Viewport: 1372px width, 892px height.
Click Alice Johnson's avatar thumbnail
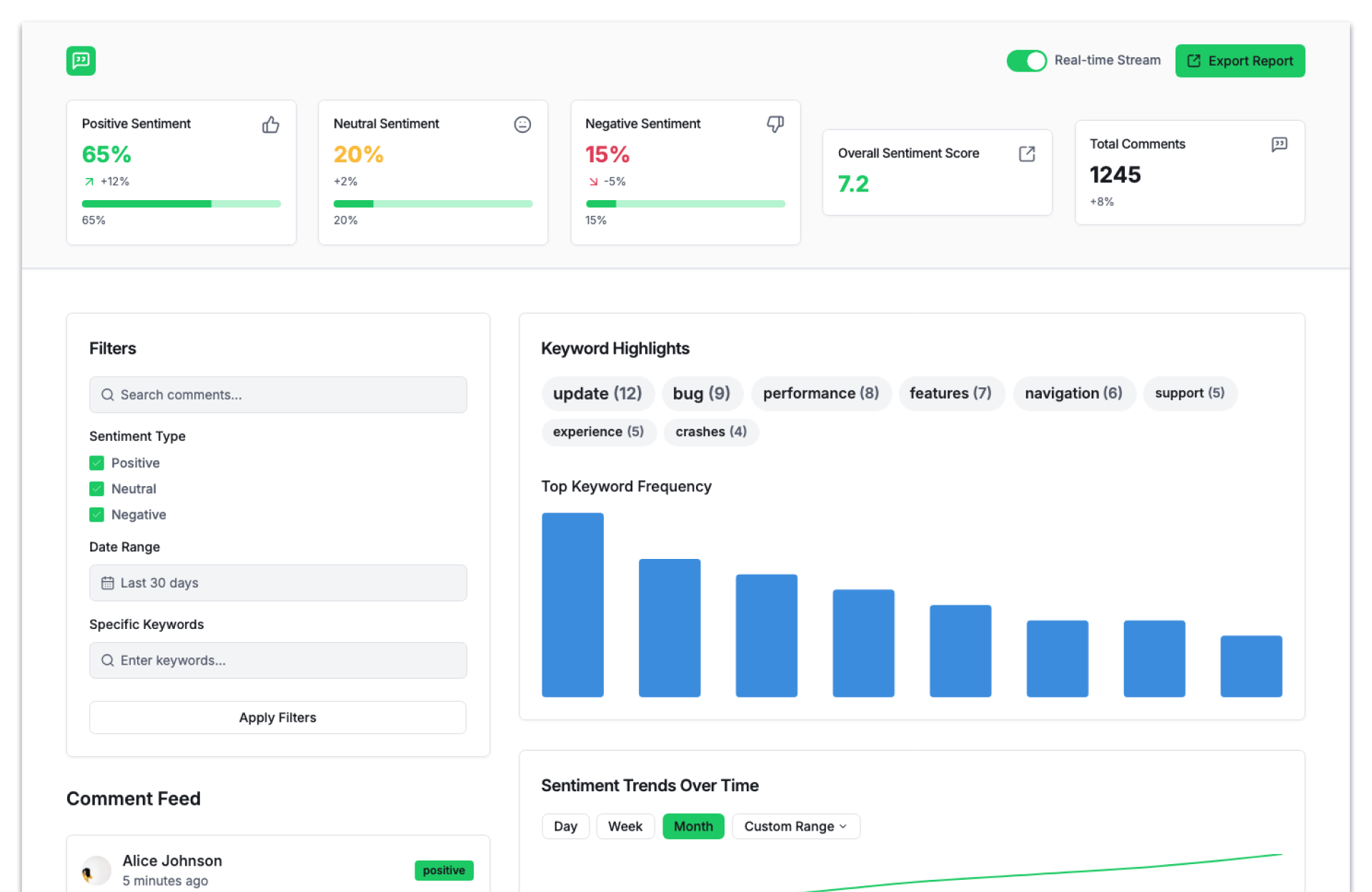coord(96,870)
